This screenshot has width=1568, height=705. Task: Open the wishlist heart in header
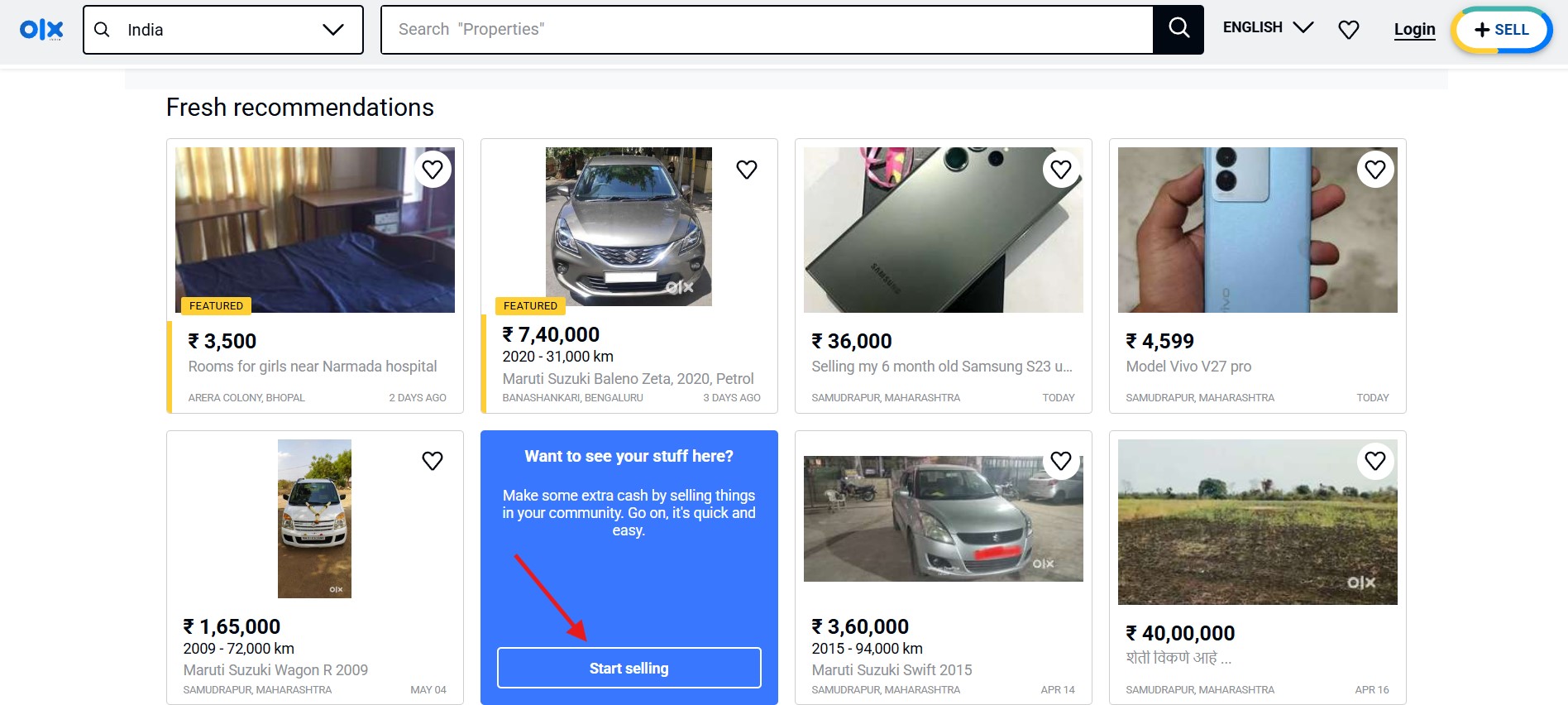(x=1349, y=30)
